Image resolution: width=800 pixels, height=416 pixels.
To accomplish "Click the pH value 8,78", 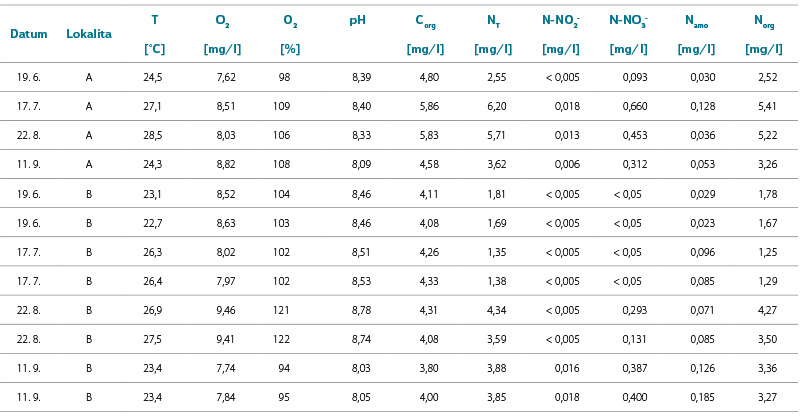I will tap(361, 310).
